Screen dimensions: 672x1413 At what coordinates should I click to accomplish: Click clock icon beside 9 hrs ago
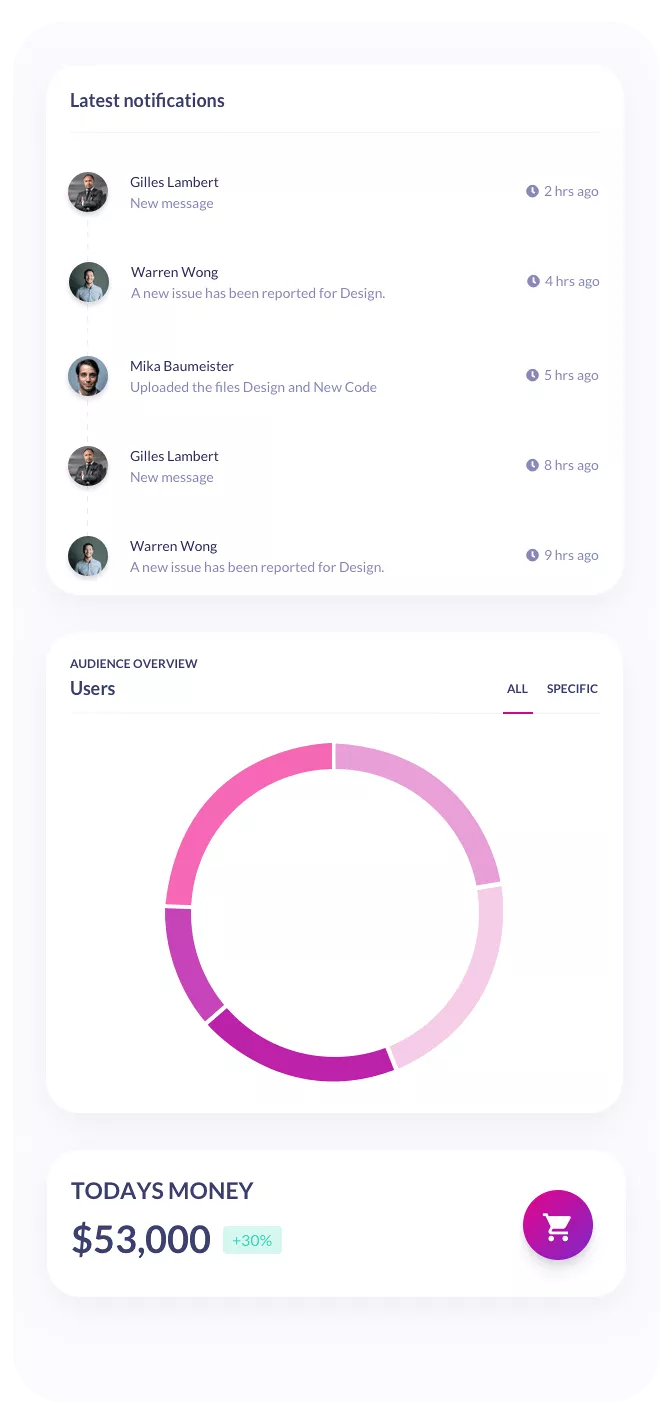[x=532, y=555]
